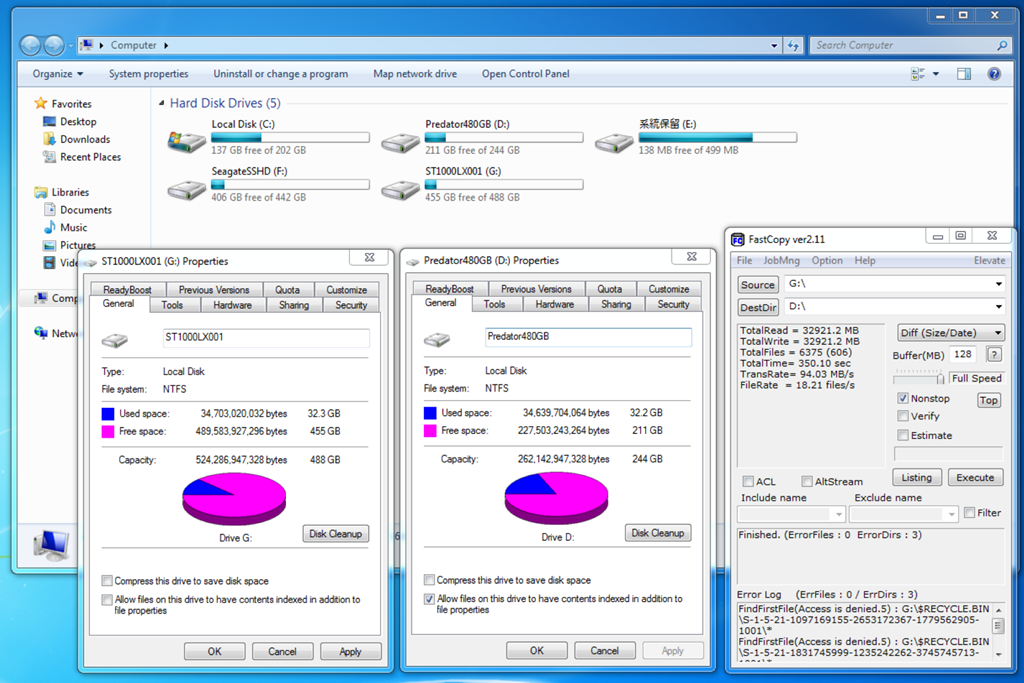Click the FastCopy title bar icon
This screenshot has width=1024, height=683.
pyautogui.click(x=737, y=240)
